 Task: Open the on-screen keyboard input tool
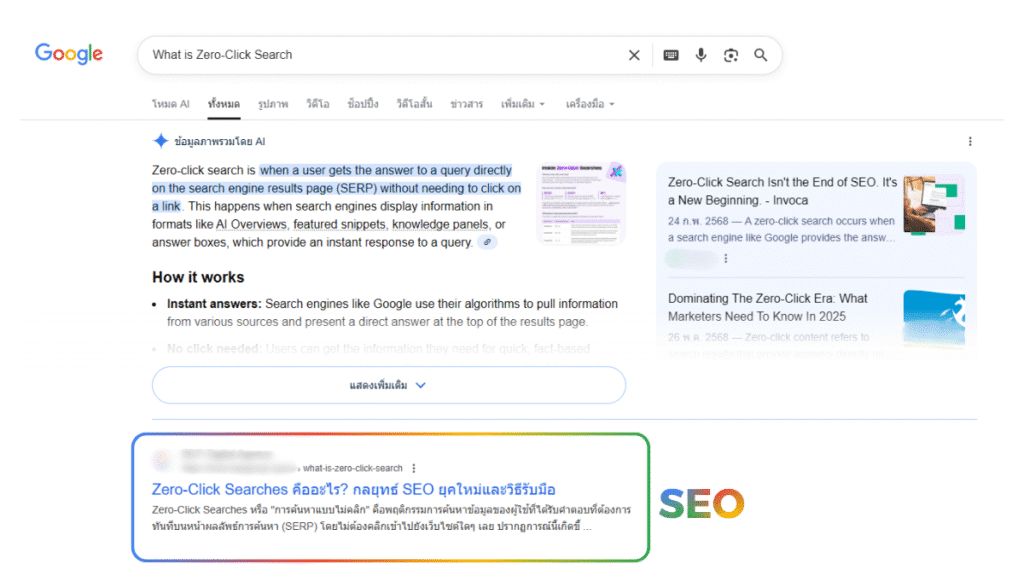pyautogui.click(x=671, y=55)
